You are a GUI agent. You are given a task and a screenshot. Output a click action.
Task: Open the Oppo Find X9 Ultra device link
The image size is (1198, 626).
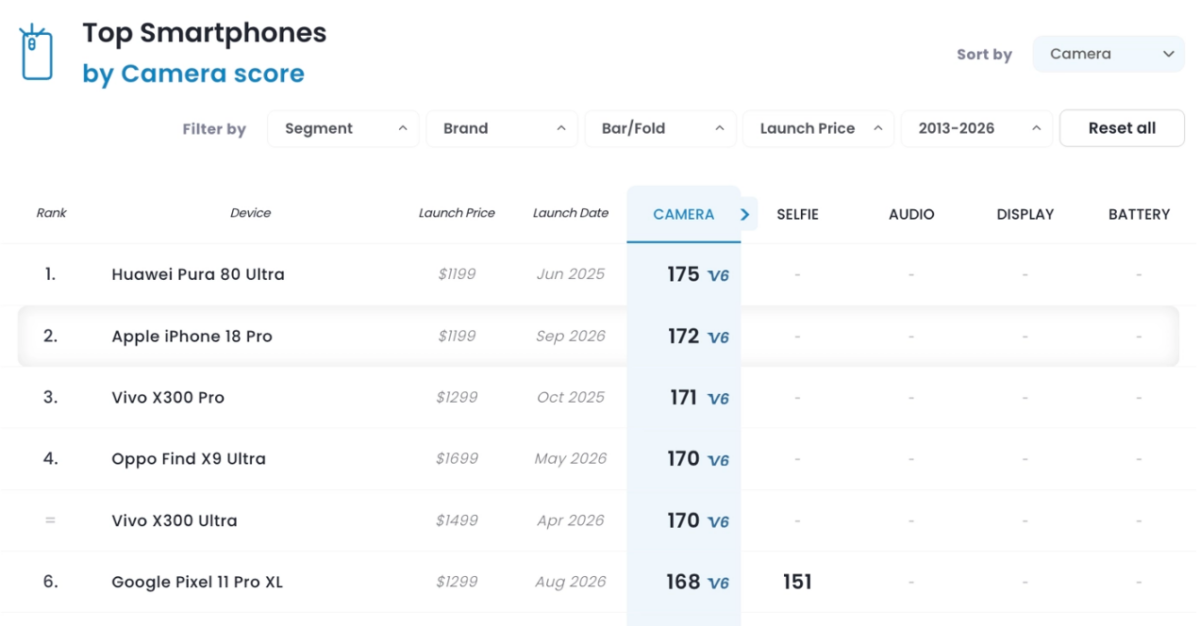pos(189,459)
